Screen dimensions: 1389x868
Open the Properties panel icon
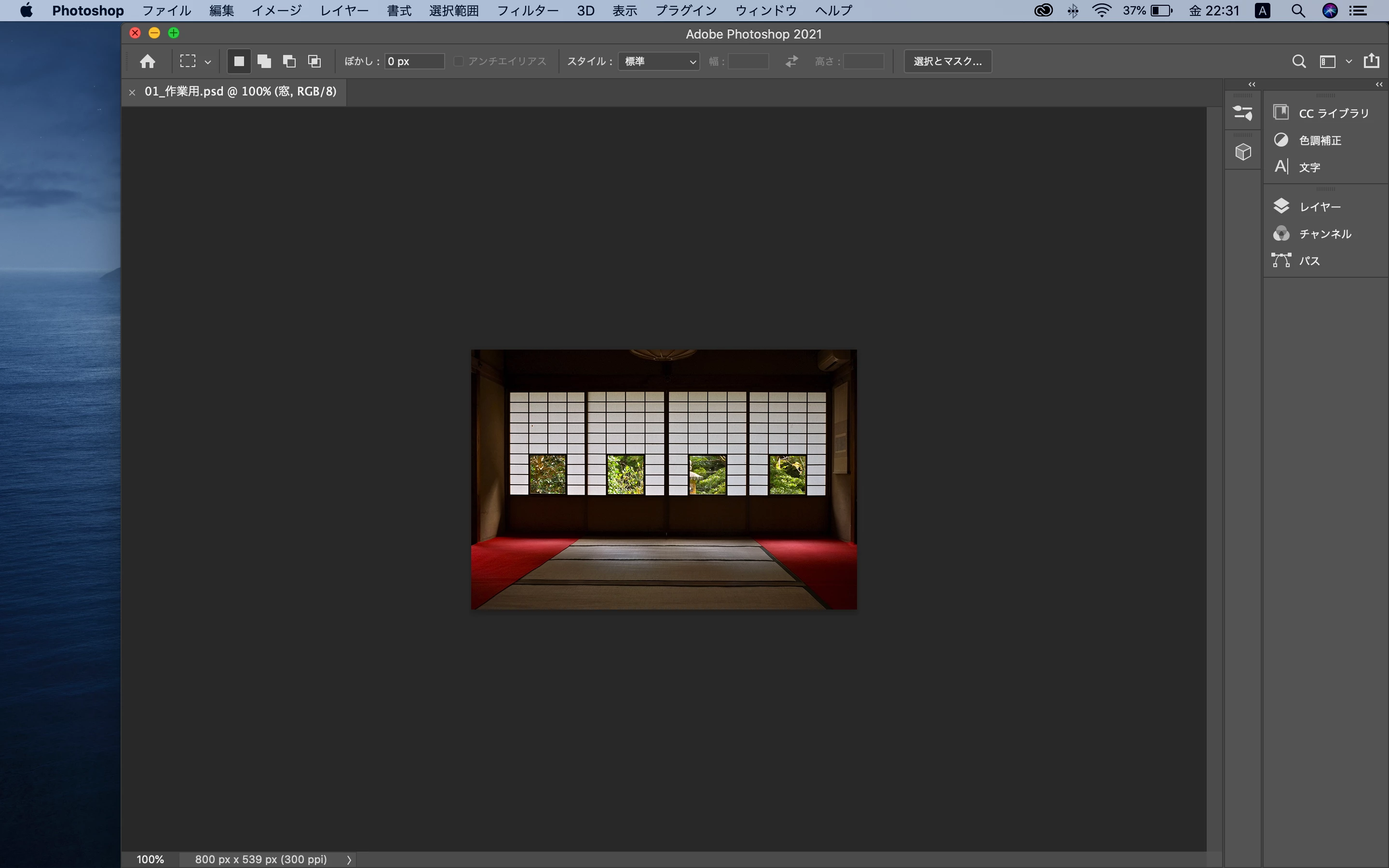1243,113
